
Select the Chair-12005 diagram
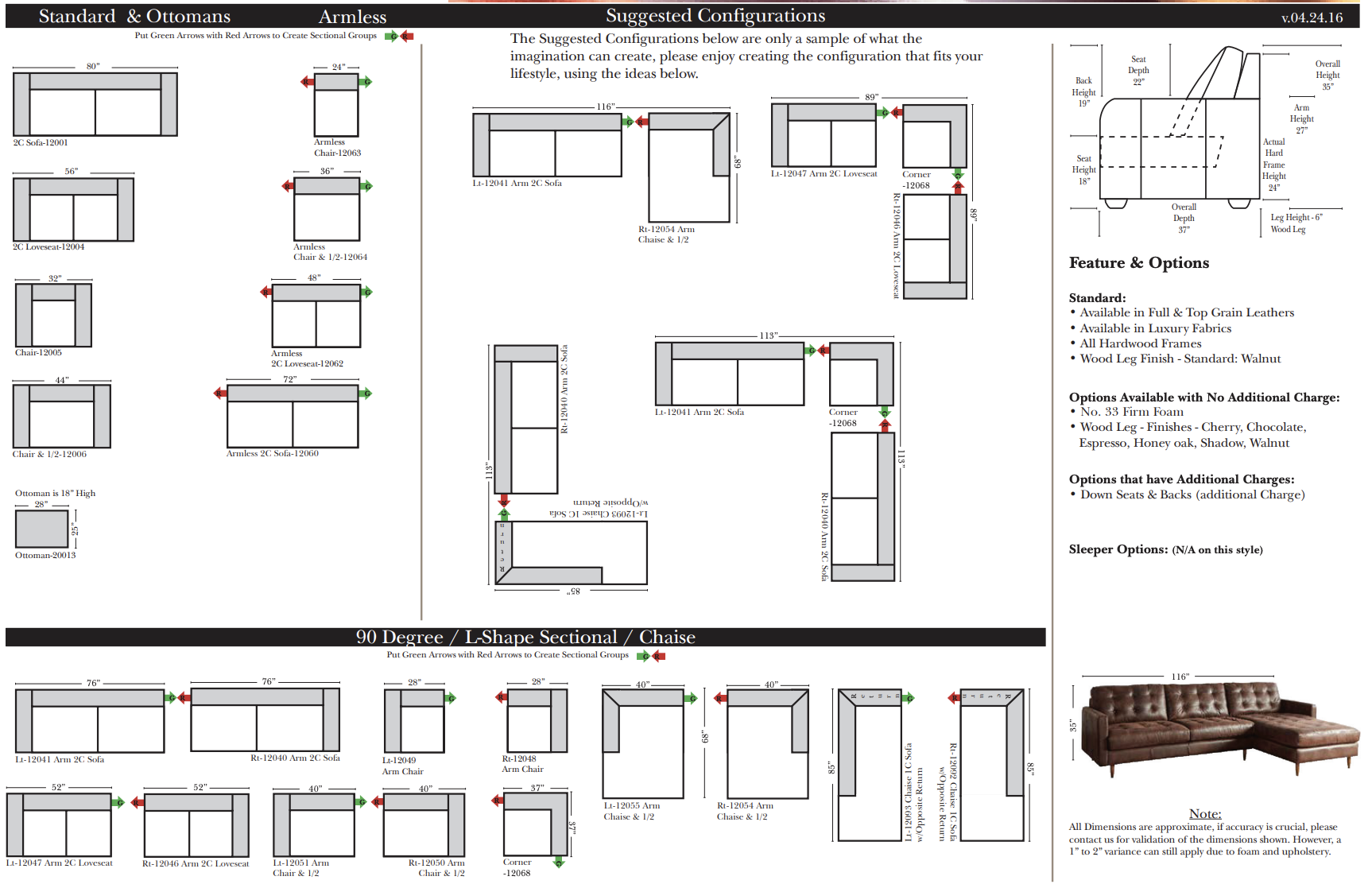(x=53, y=315)
